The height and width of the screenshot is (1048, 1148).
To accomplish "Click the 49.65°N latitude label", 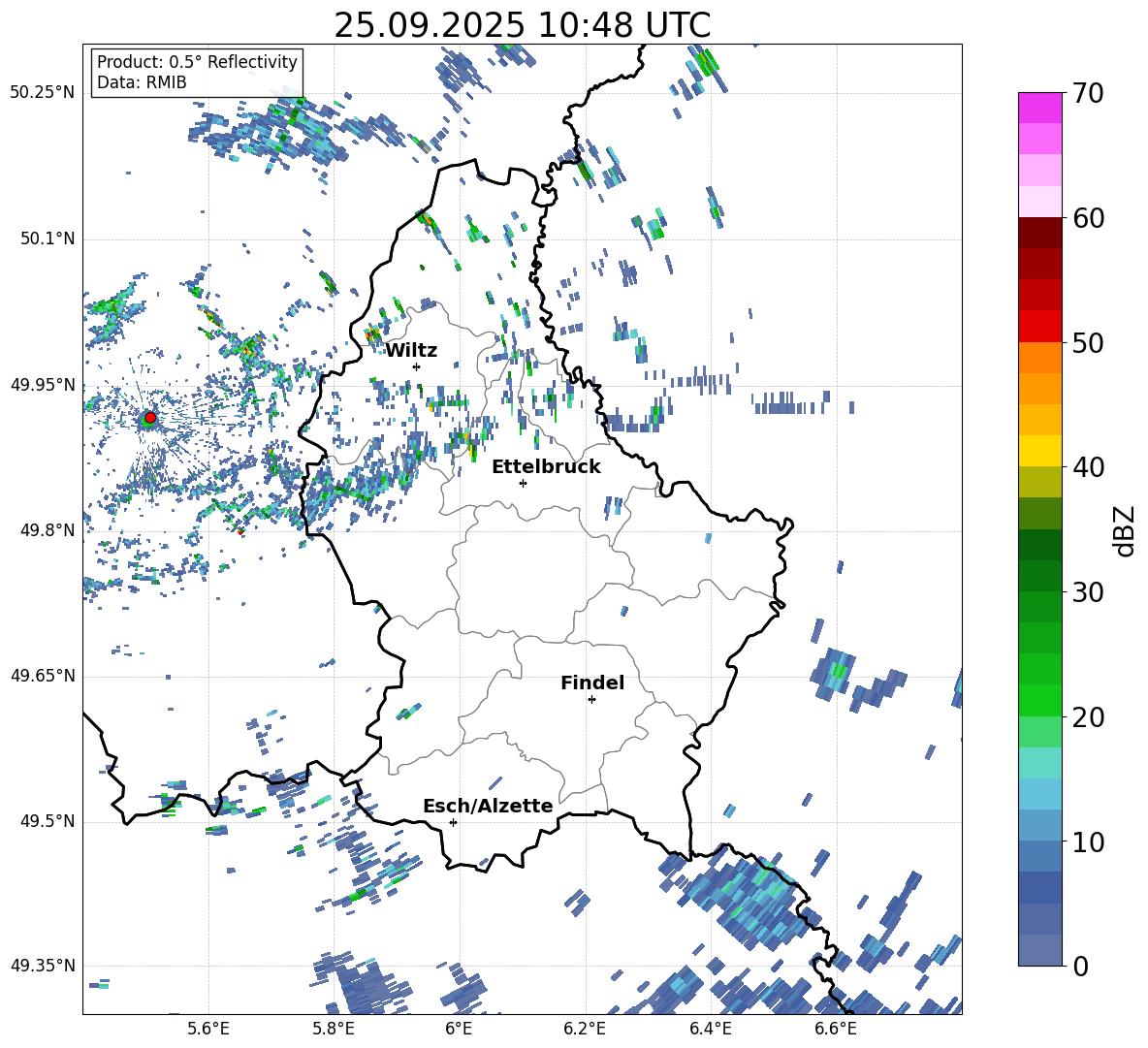I will coord(43,676).
